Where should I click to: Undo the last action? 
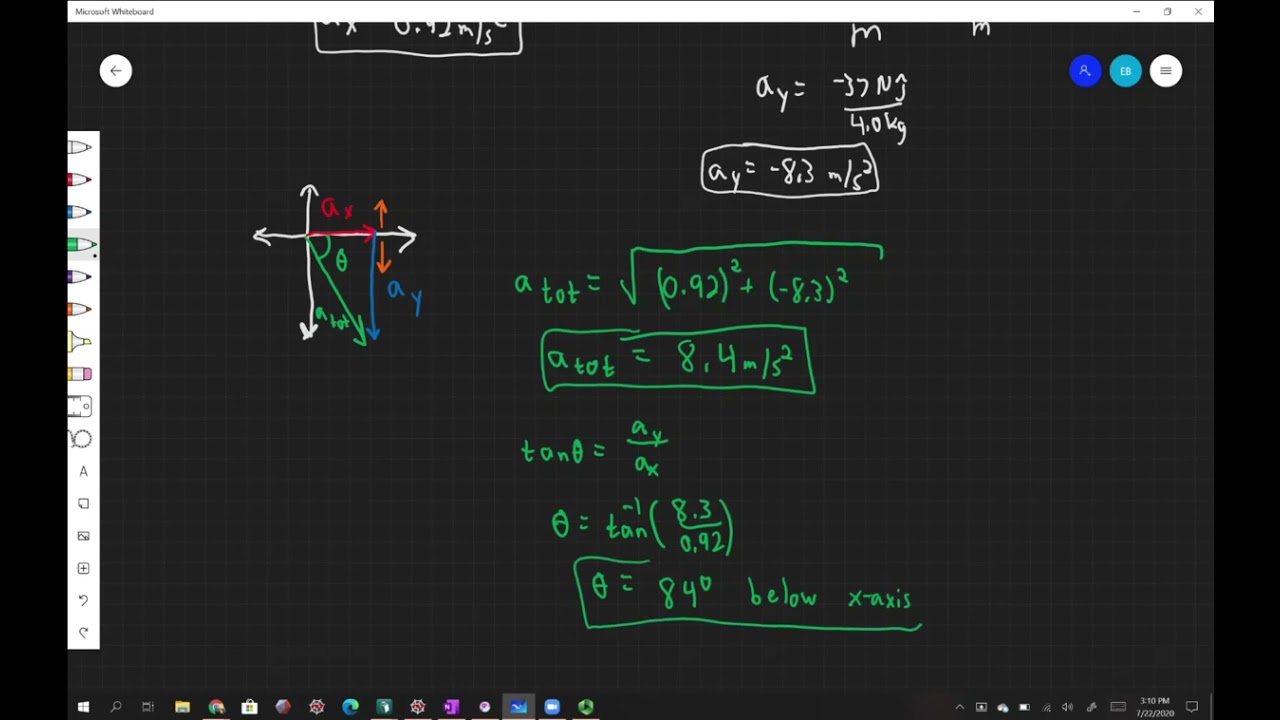[83, 600]
